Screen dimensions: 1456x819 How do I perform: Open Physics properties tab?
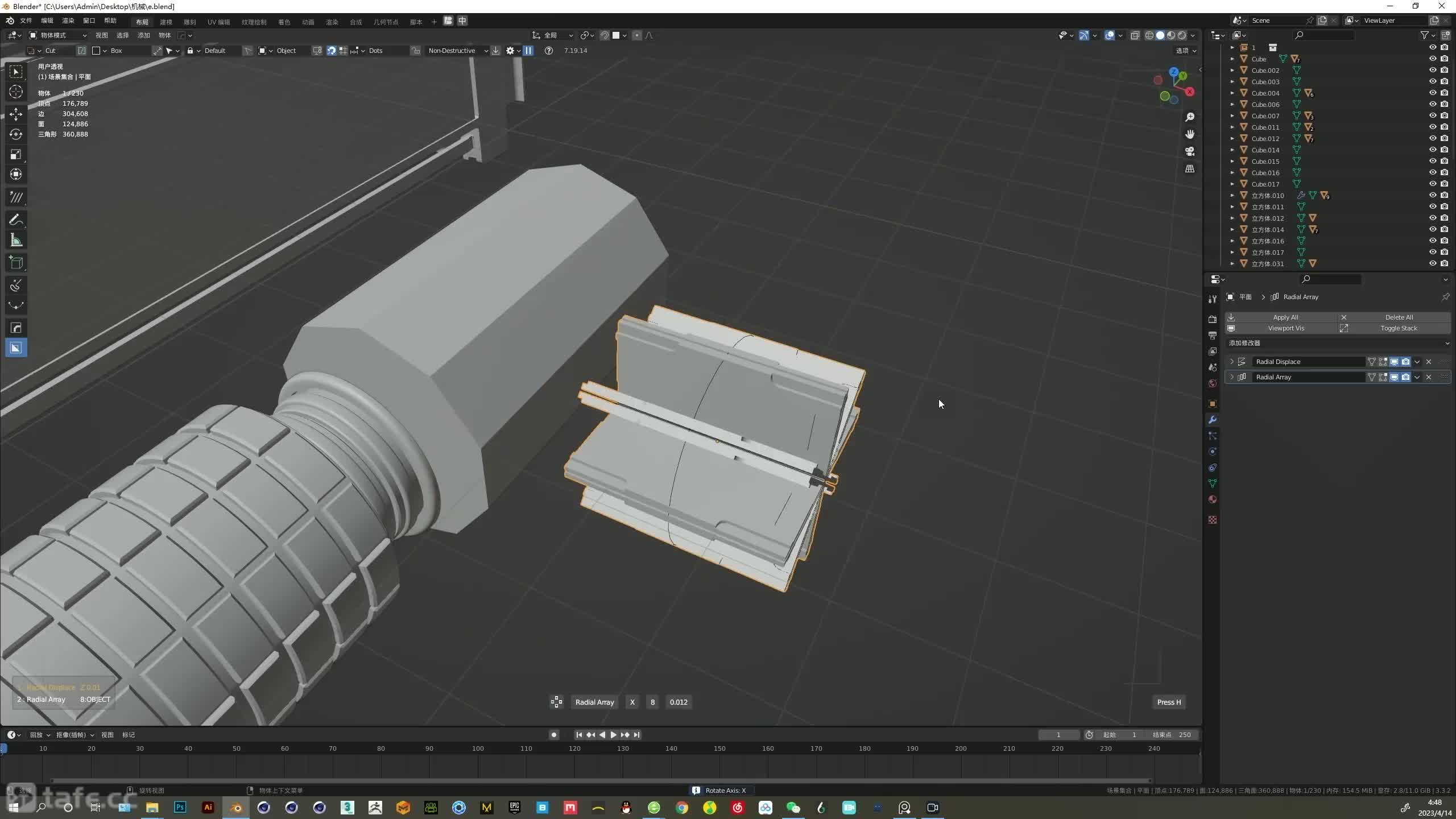coord(1213,452)
